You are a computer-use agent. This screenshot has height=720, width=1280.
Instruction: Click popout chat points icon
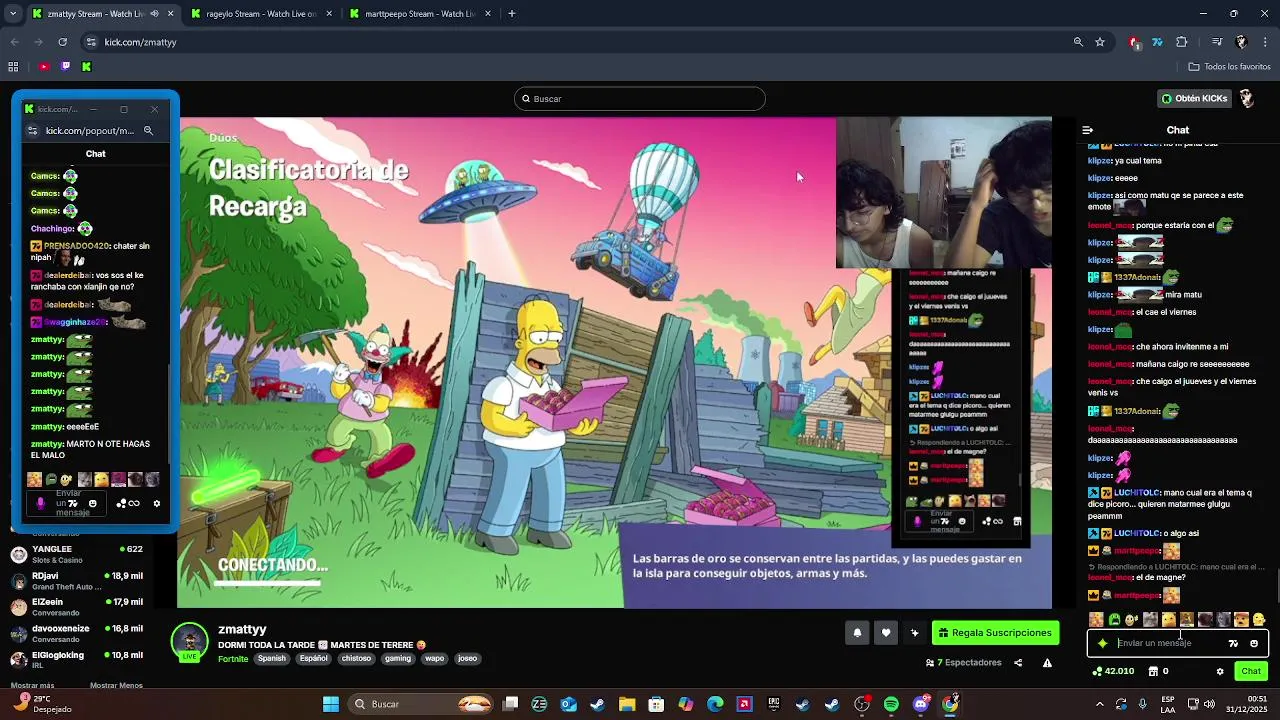click(x=128, y=503)
